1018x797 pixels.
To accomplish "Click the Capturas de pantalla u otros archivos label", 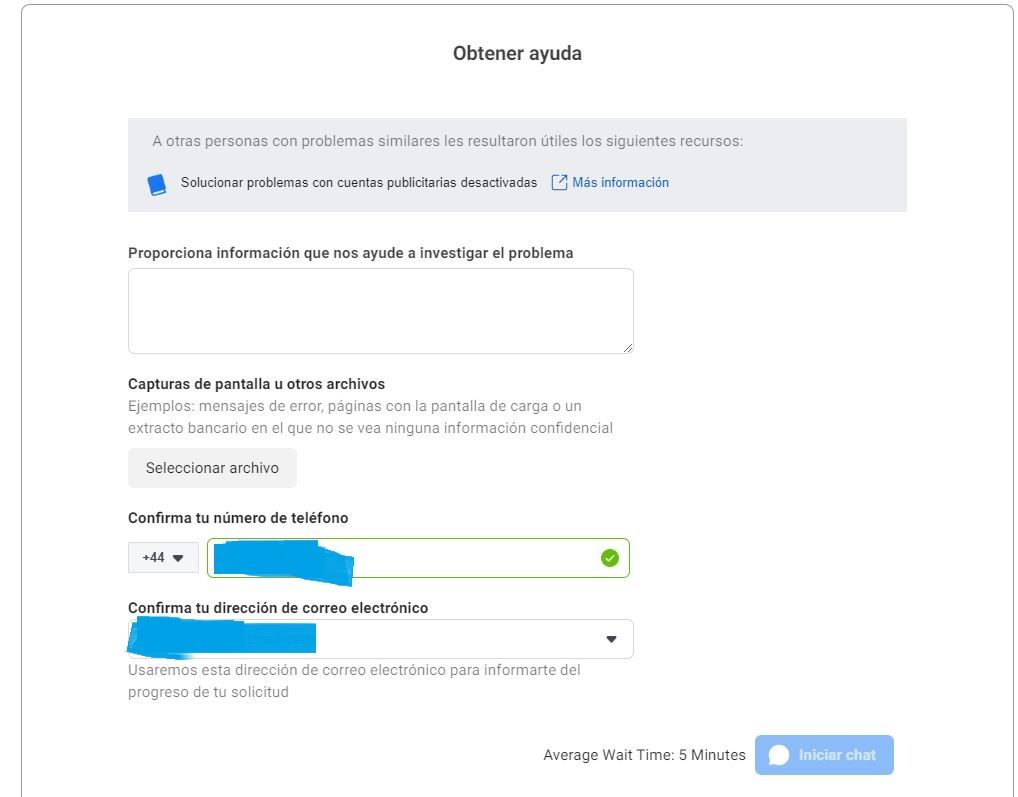I will [x=256, y=384].
